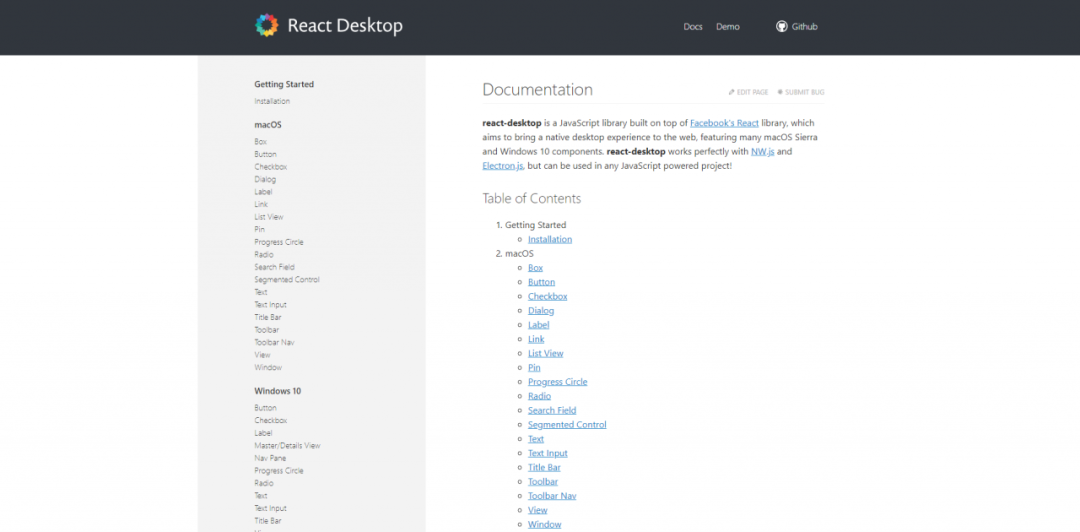Open Segmented Control in Table of Contents

tap(567, 424)
